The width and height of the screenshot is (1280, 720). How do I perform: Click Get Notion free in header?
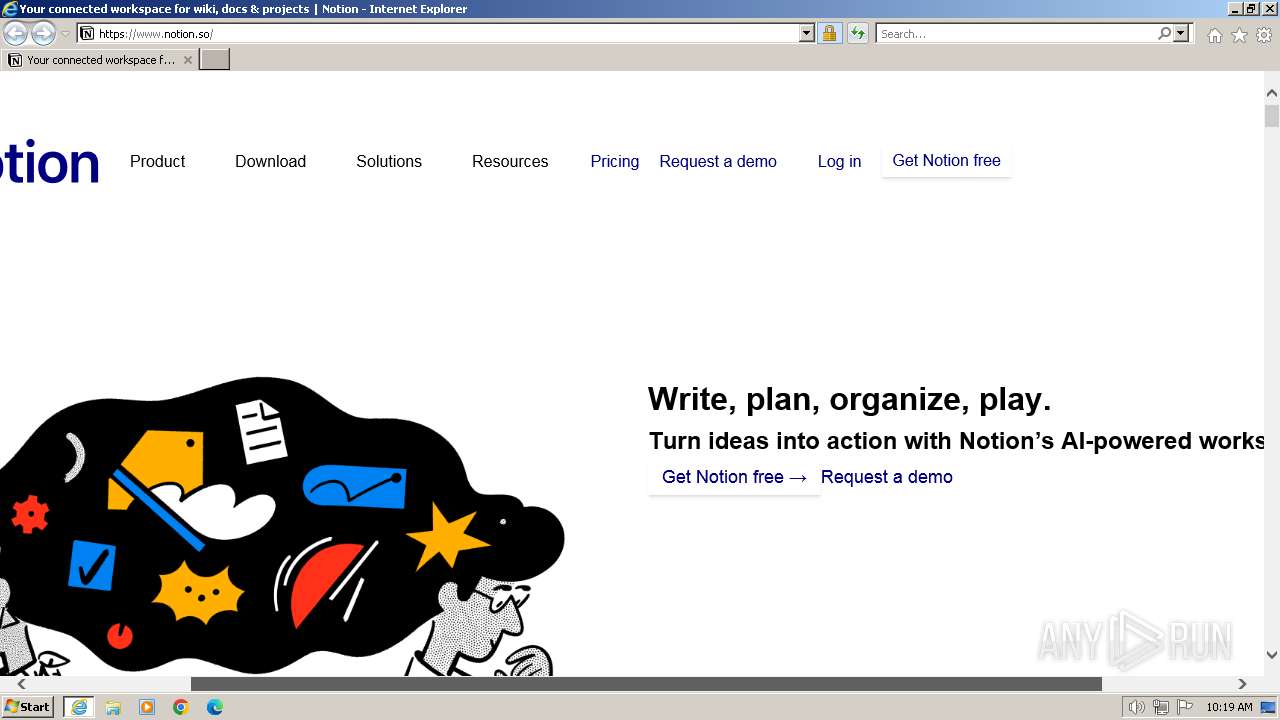click(946, 160)
